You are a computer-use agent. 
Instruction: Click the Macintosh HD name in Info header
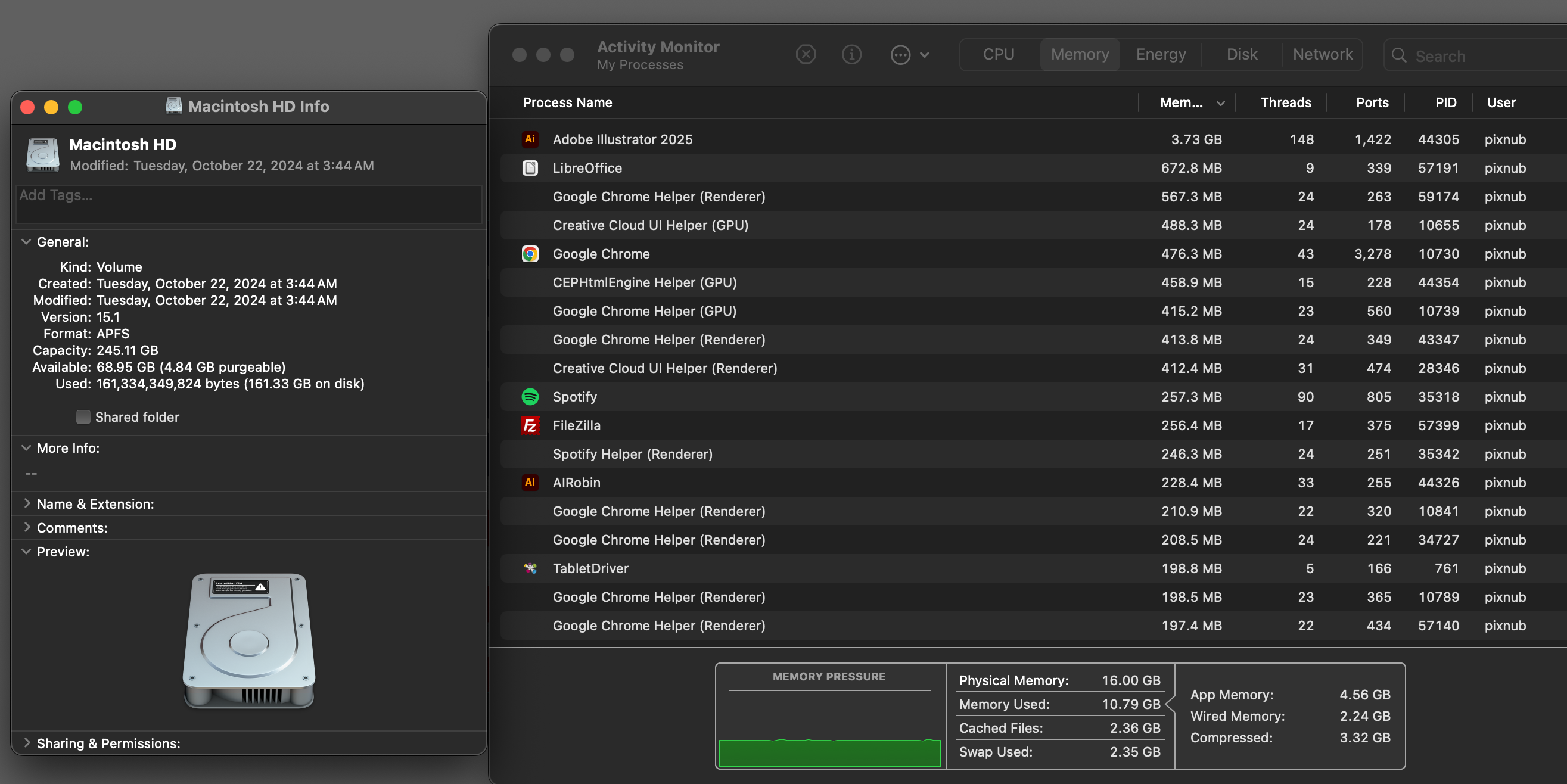[122, 144]
